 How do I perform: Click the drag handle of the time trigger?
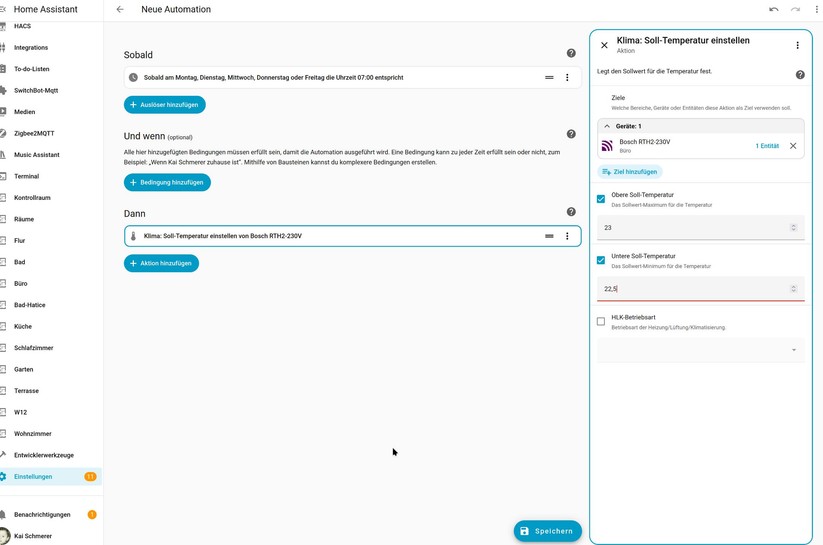pyautogui.click(x=549, y=77)
